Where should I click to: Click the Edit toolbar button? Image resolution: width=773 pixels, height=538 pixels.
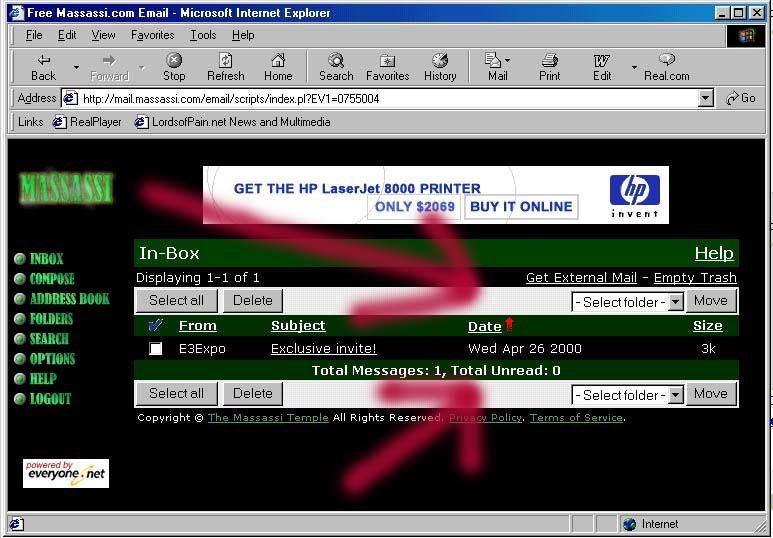(602, 68)
